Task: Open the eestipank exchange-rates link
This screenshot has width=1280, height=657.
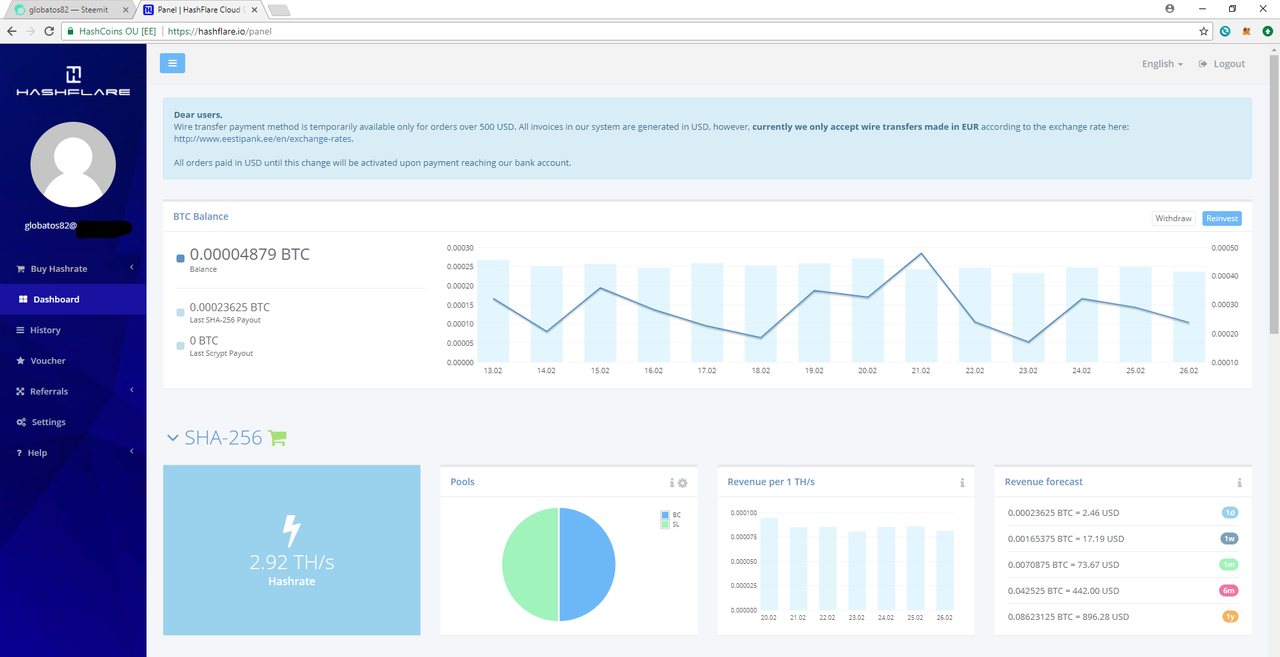Action: click(263, 139)
